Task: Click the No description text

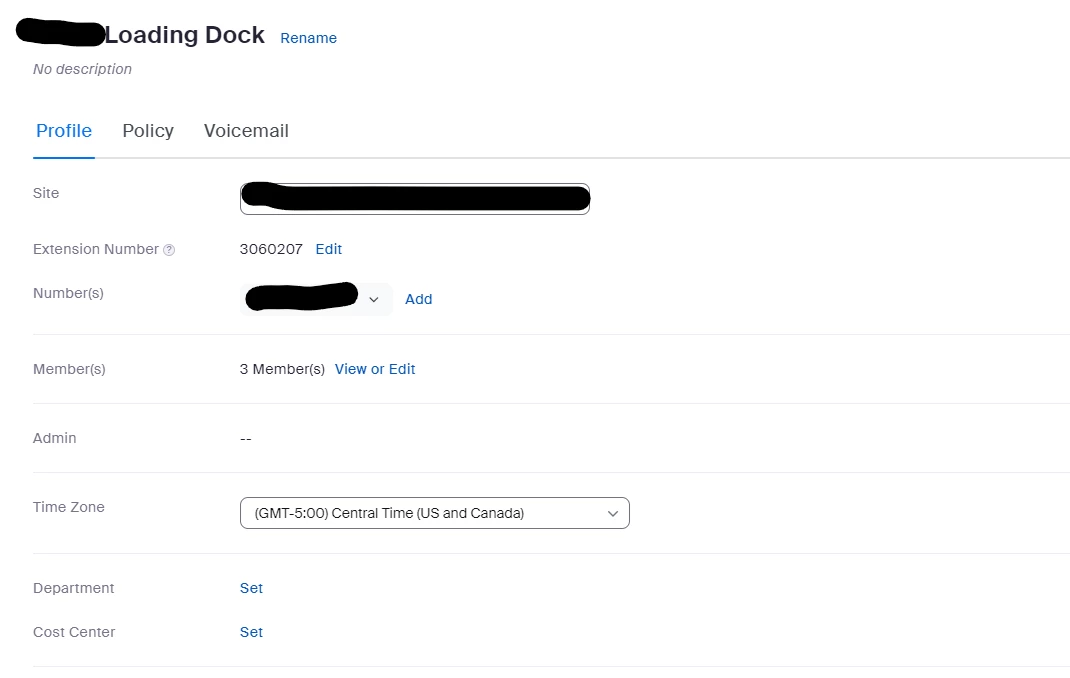Action: [83, 69]
